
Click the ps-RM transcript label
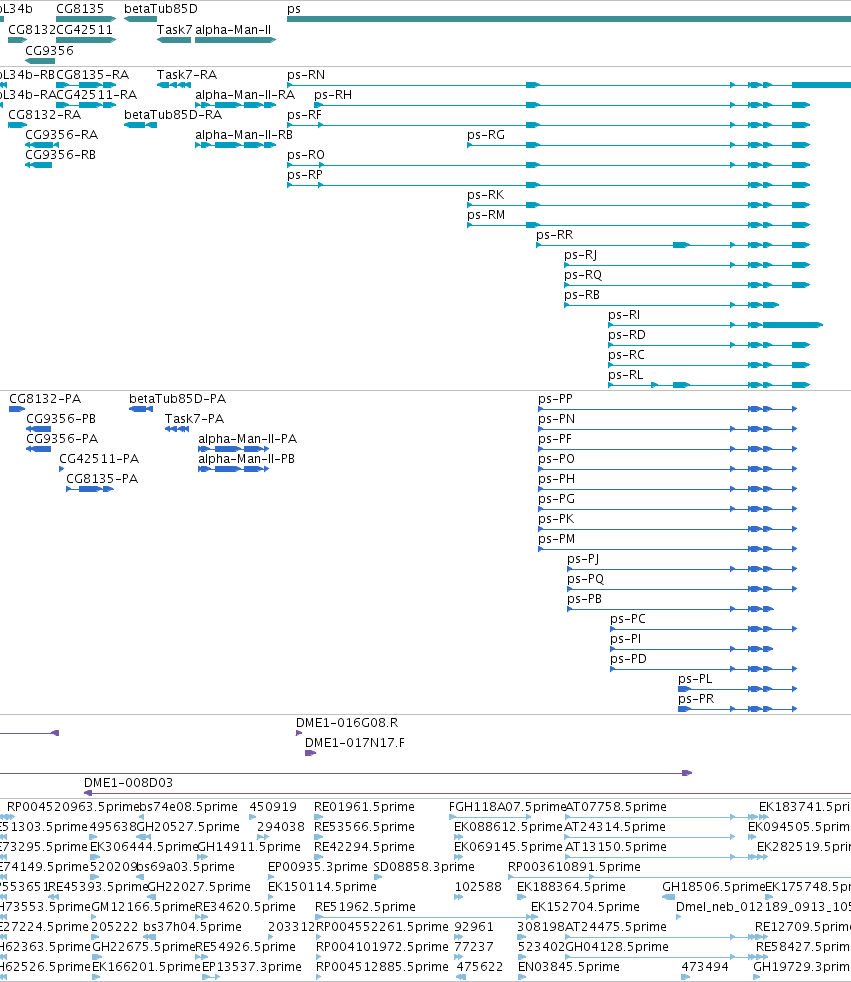point(486,215)
